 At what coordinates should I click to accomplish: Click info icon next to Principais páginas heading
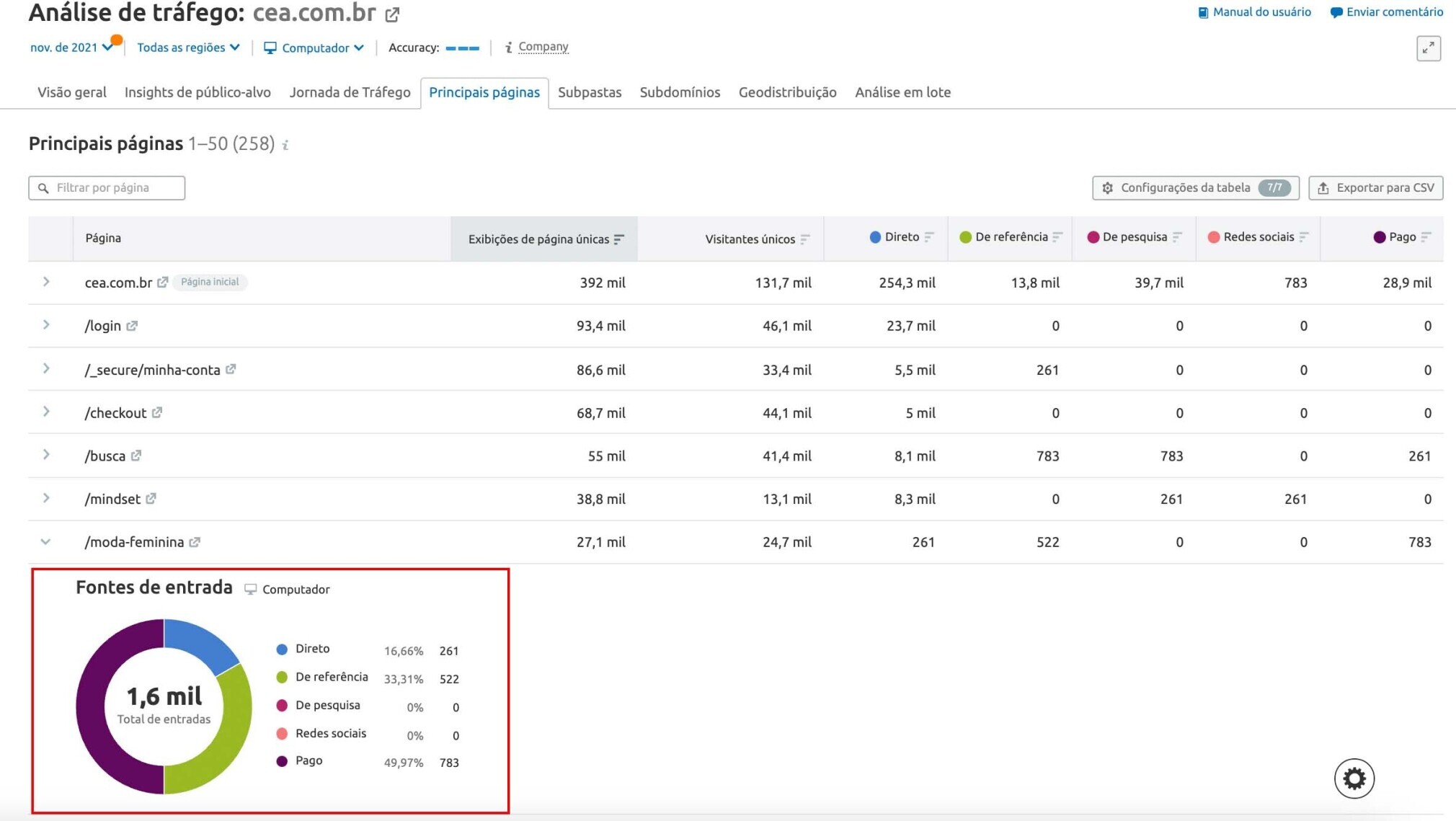click(x=285, y=145)
